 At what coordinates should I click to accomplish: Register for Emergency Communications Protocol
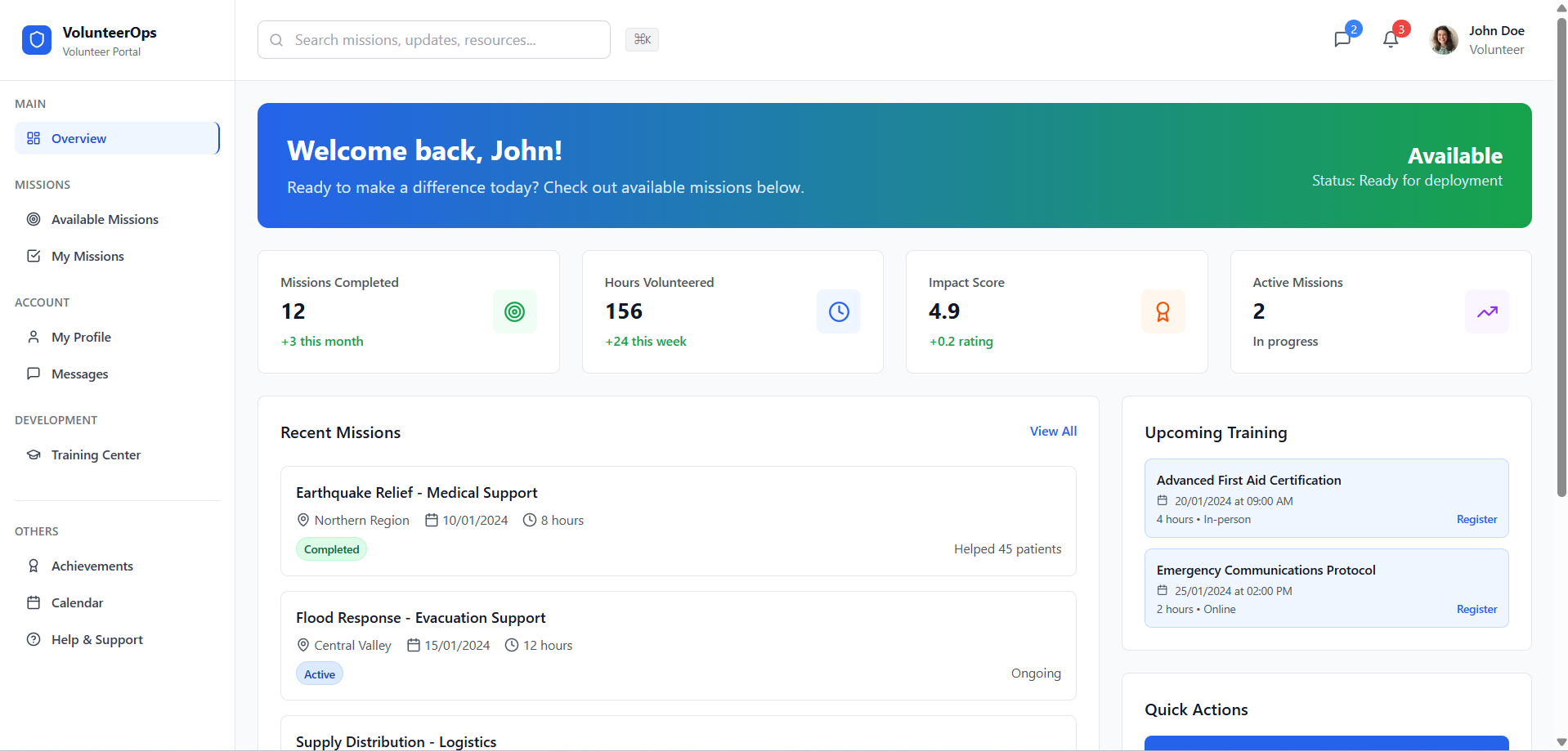1476,609
